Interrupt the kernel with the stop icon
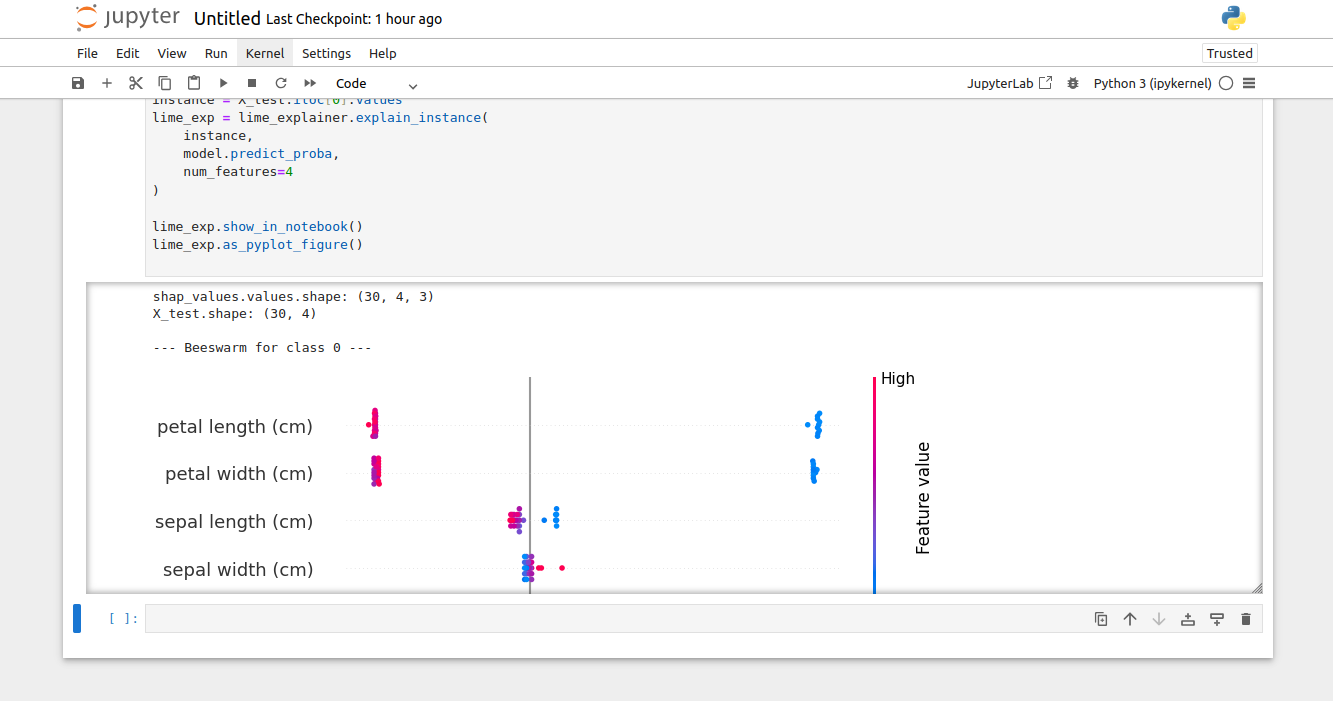Screen dimensions: 1333x701 (x=252, y=83)
